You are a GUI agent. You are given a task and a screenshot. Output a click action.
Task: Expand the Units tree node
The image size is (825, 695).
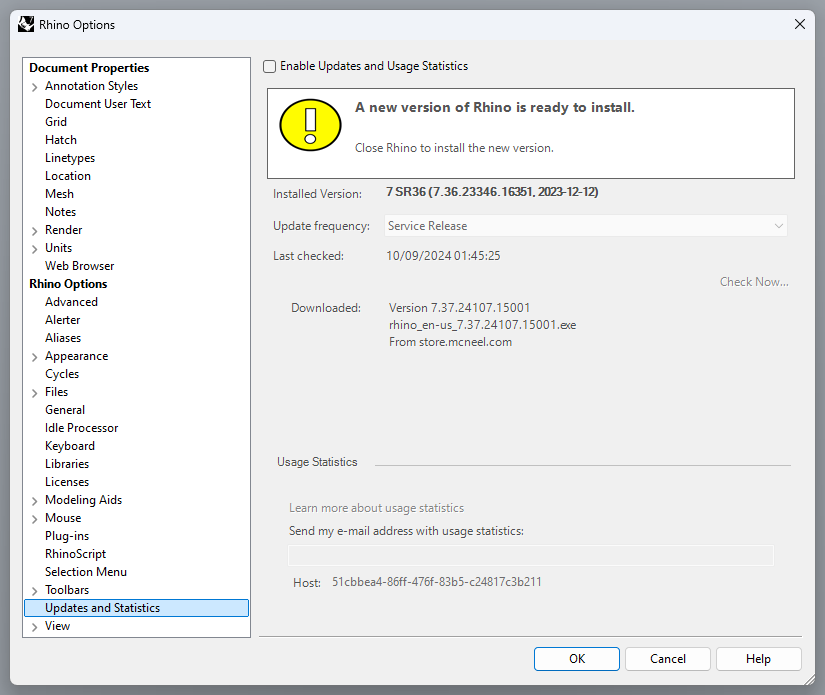(35, 249)
